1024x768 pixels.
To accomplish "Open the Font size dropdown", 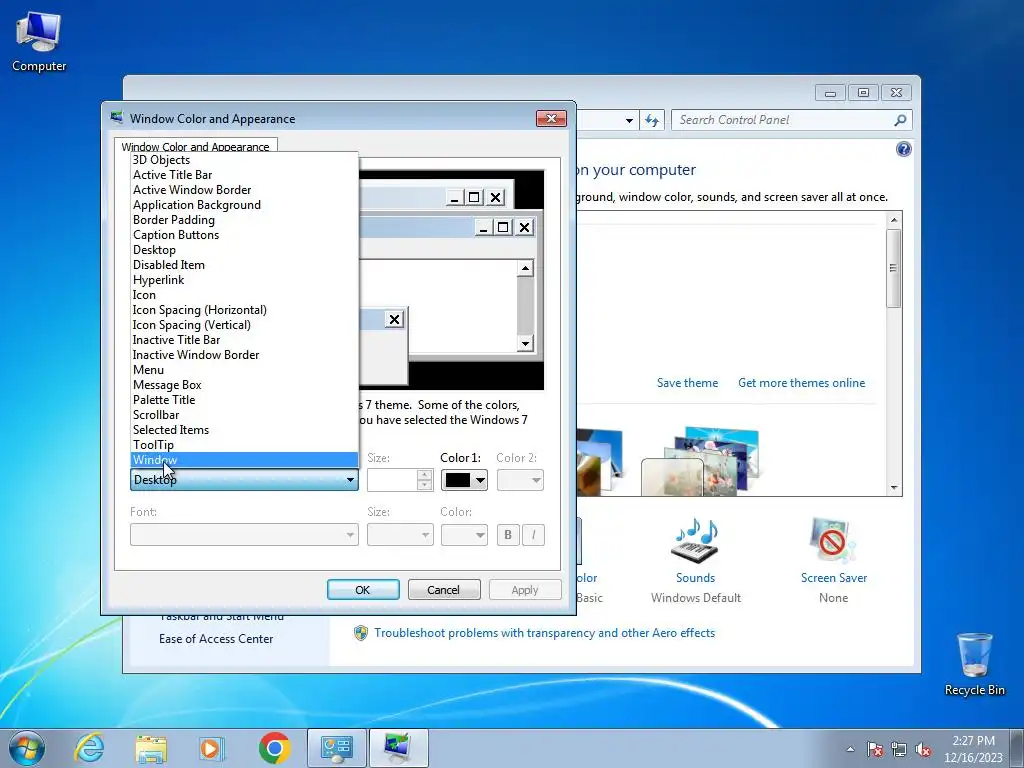I will coord(400,535).
